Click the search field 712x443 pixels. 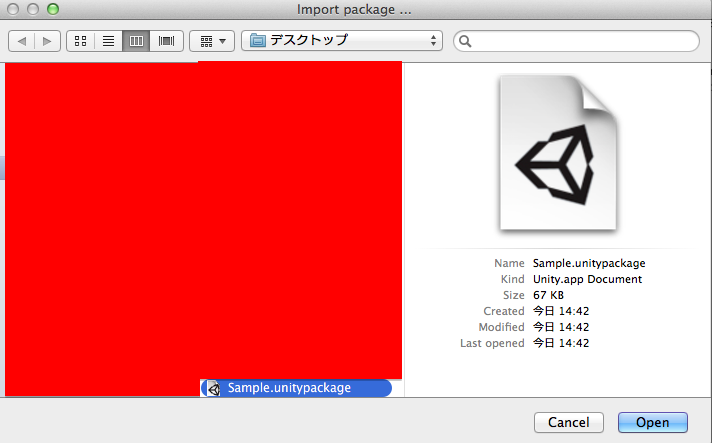pos(576,41)
